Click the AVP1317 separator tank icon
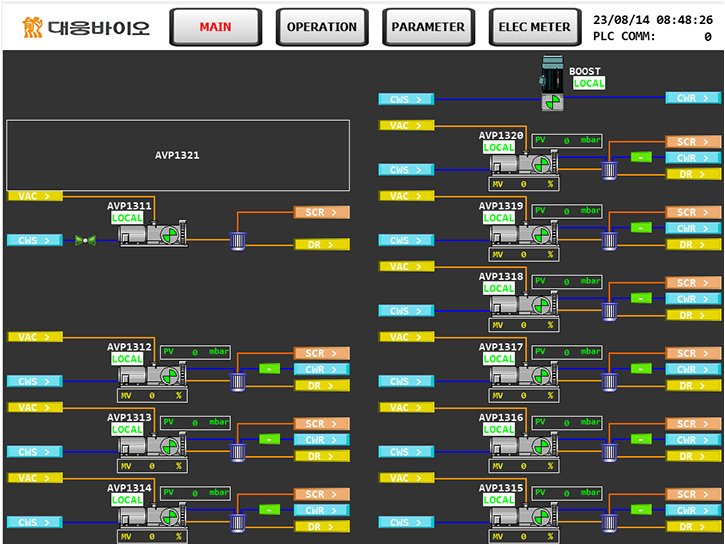This screenshot has height=545, width=725. click(x=609, y=382)
